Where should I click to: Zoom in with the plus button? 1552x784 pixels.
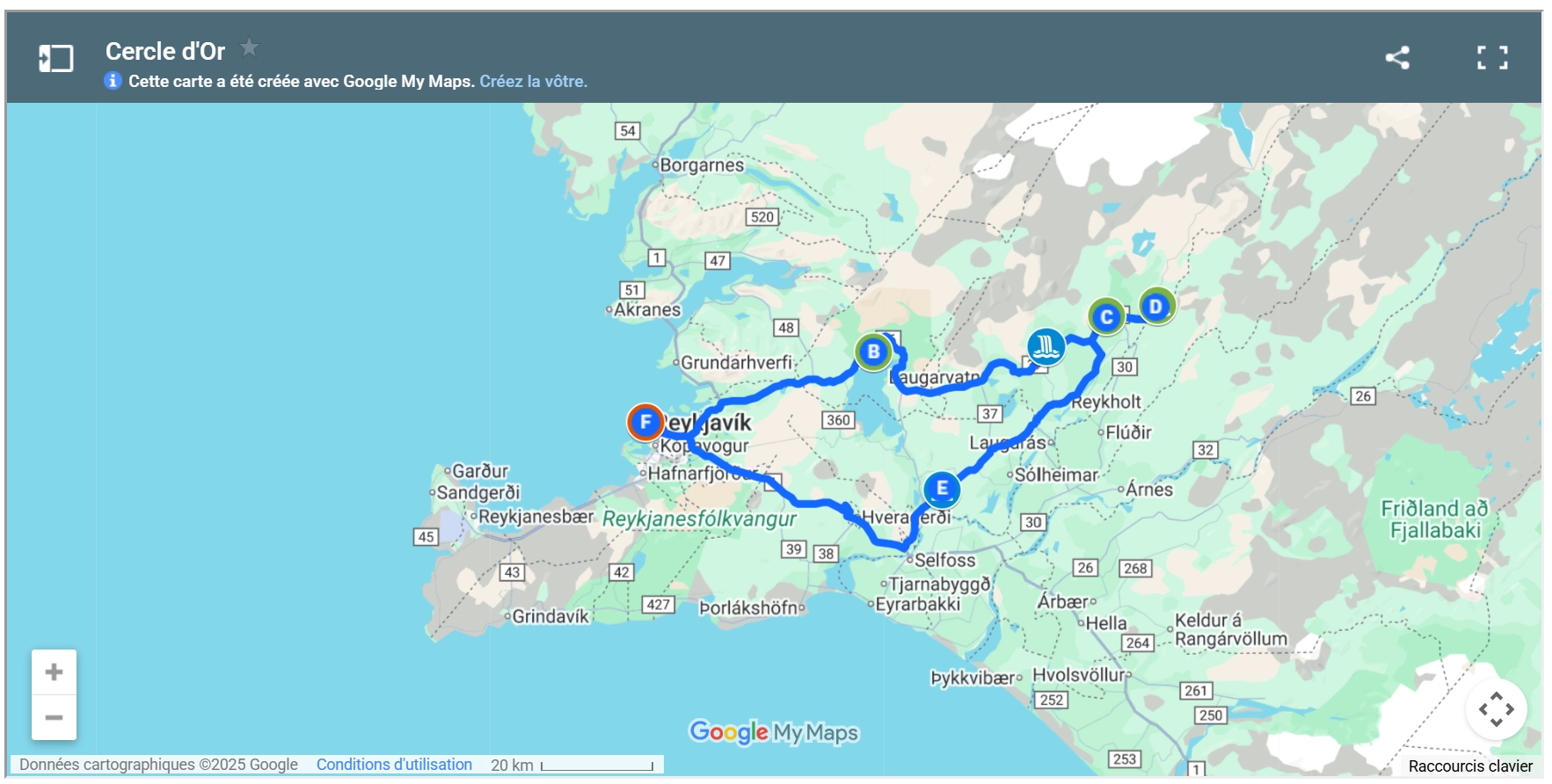[54, 672]
